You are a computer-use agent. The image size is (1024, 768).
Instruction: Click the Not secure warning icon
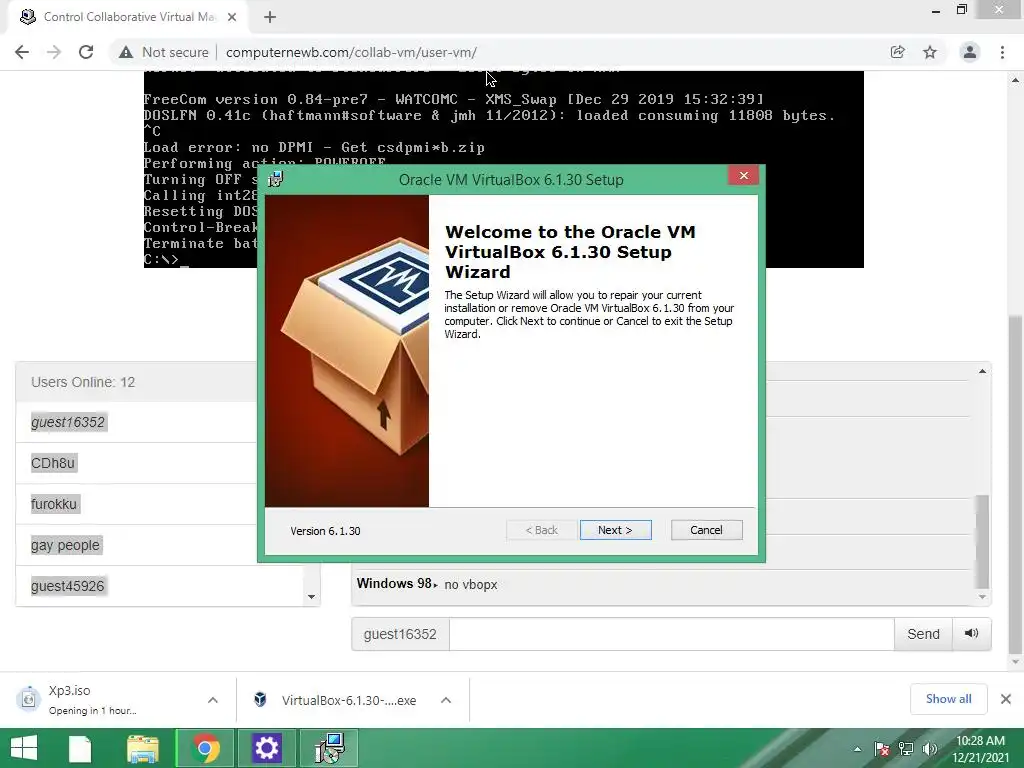tap(126, 52)
